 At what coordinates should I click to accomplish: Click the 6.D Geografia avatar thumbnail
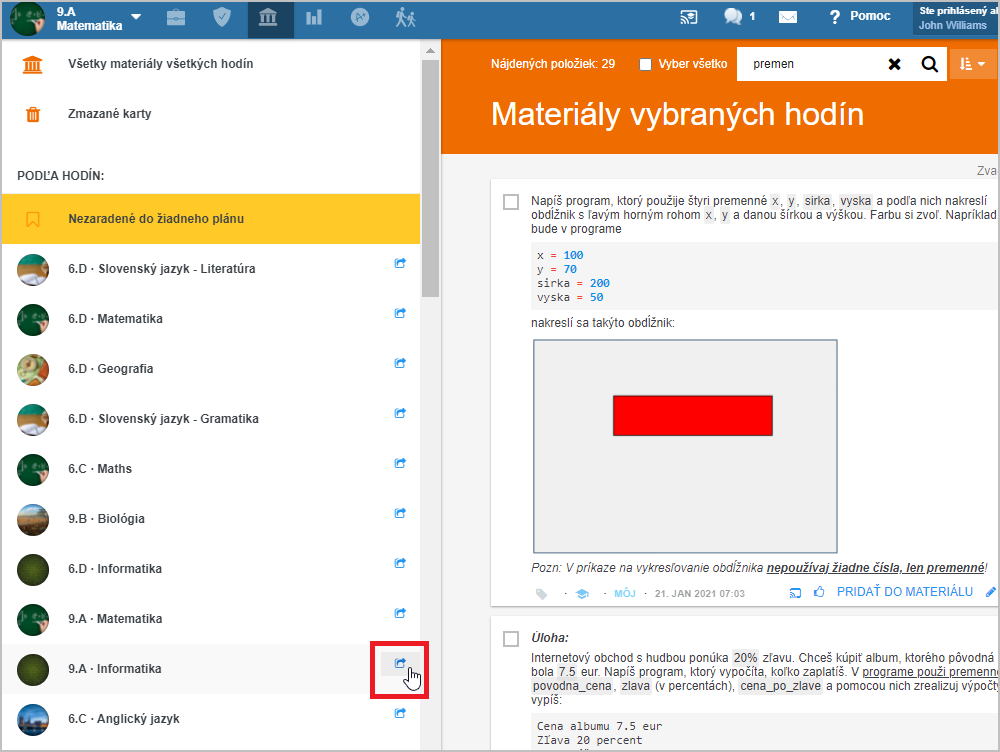click(33, 369)
